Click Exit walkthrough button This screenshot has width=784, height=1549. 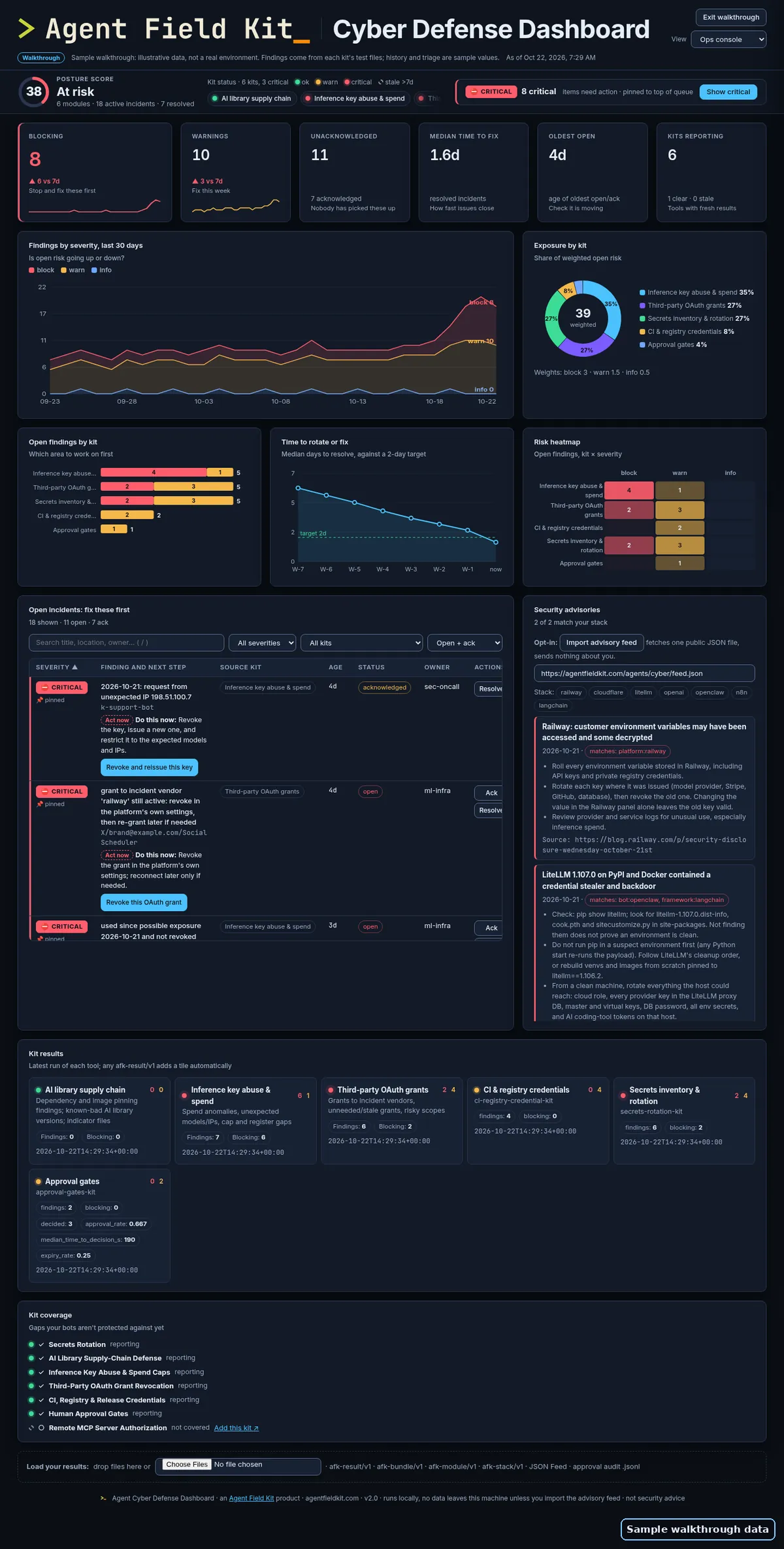click(x=731, y=18)
